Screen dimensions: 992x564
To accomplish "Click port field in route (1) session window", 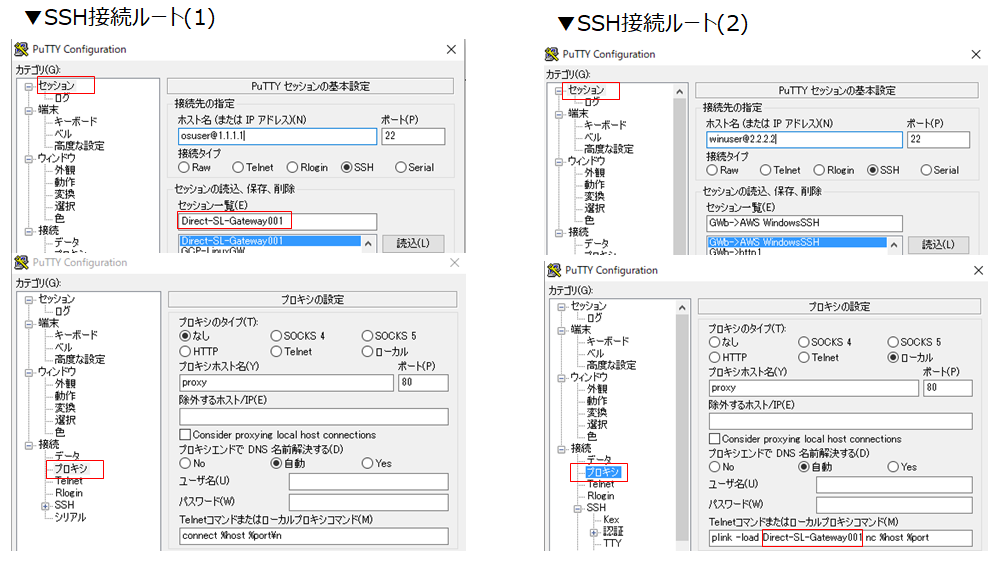I will pos(413,136).
